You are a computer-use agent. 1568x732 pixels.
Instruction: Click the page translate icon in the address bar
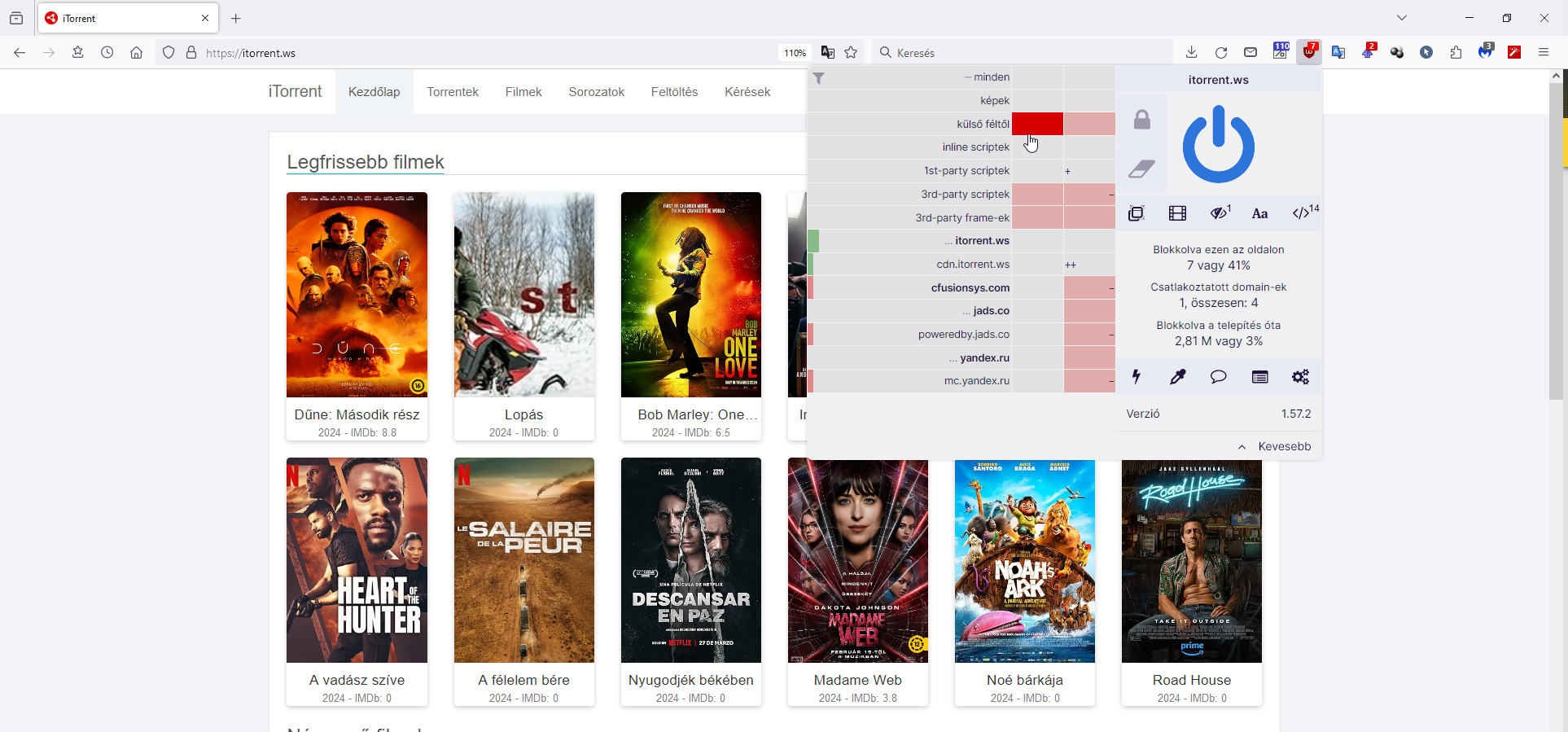pyautogui.click(x=828, y=52)
